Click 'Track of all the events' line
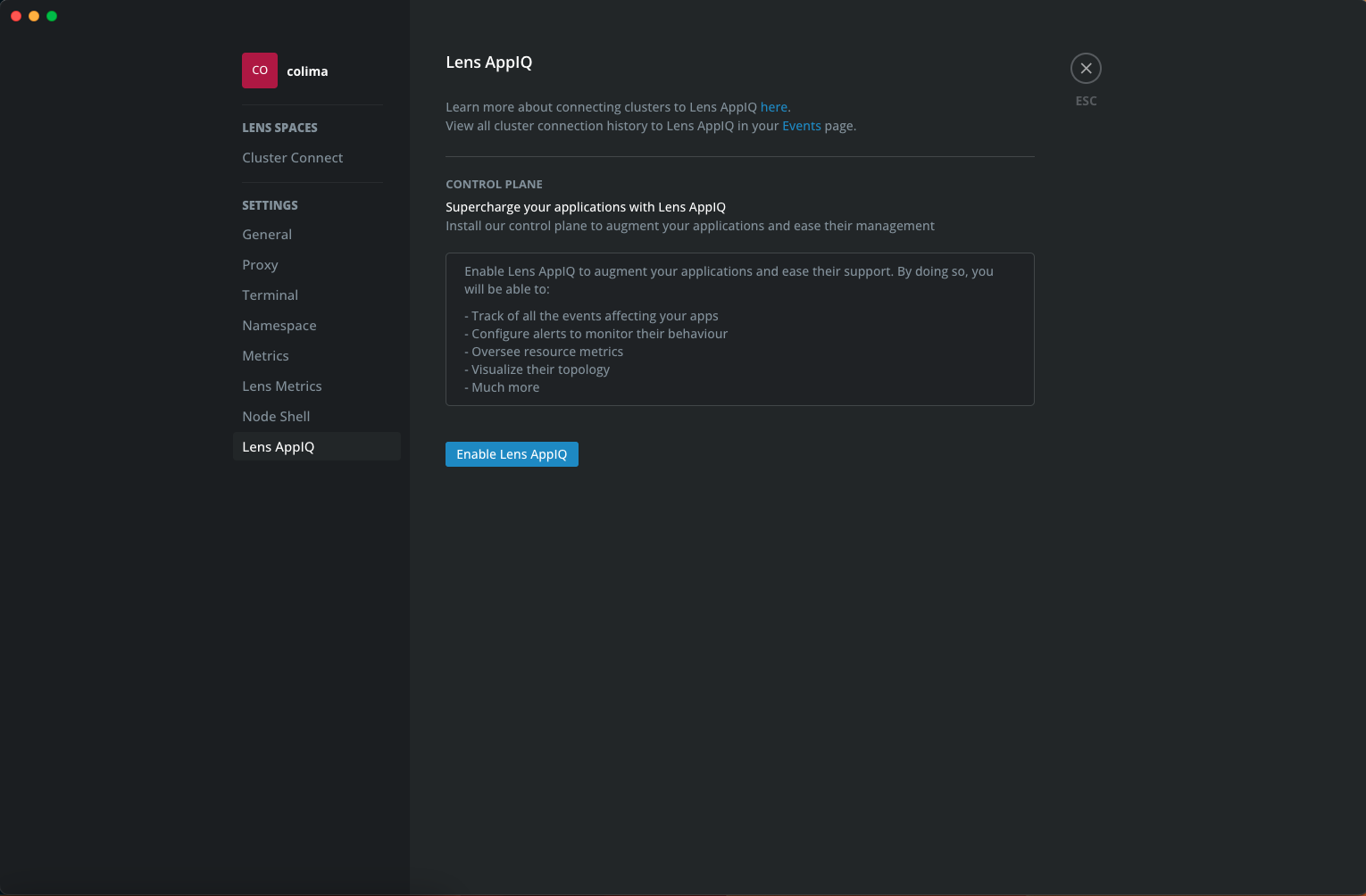Screen dimensions: 1366x896 [x=591, y=316]
